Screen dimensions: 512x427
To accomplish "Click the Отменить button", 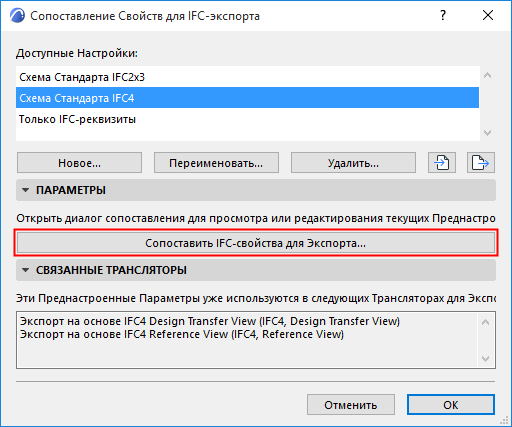I will click(x=351, y=405).
